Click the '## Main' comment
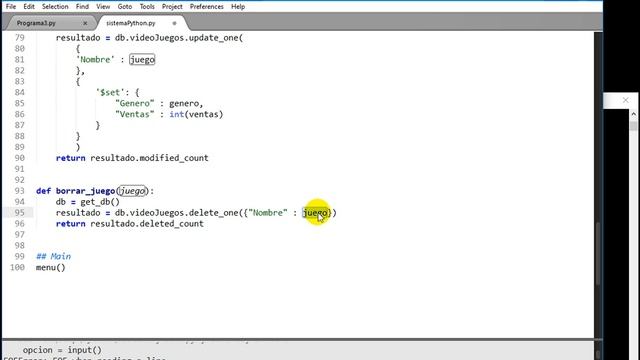This screenshot has height=360, width=640. [53, 256]
